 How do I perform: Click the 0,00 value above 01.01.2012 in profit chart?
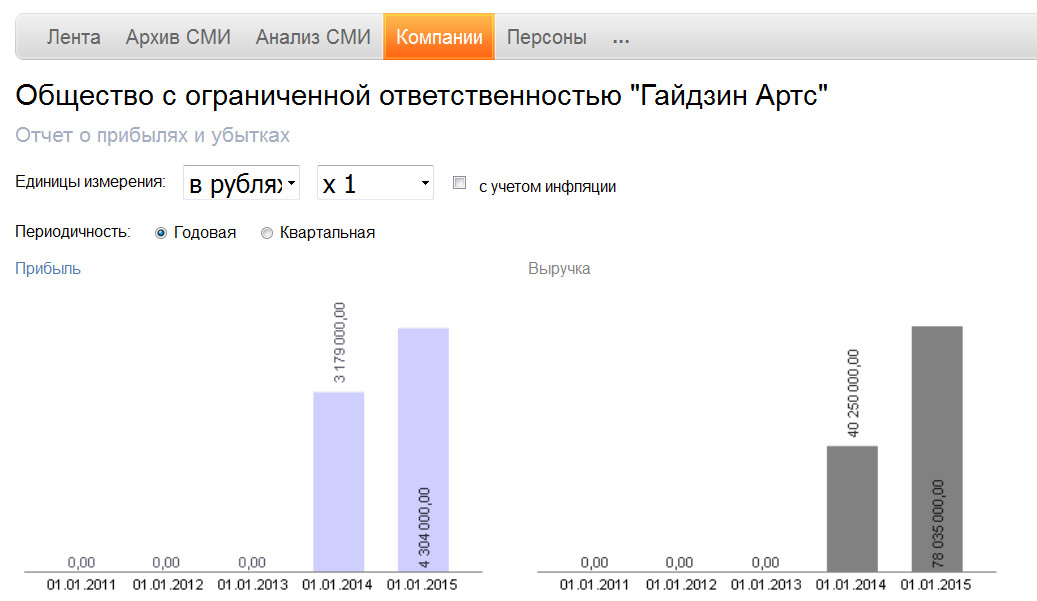coord(166,563)
